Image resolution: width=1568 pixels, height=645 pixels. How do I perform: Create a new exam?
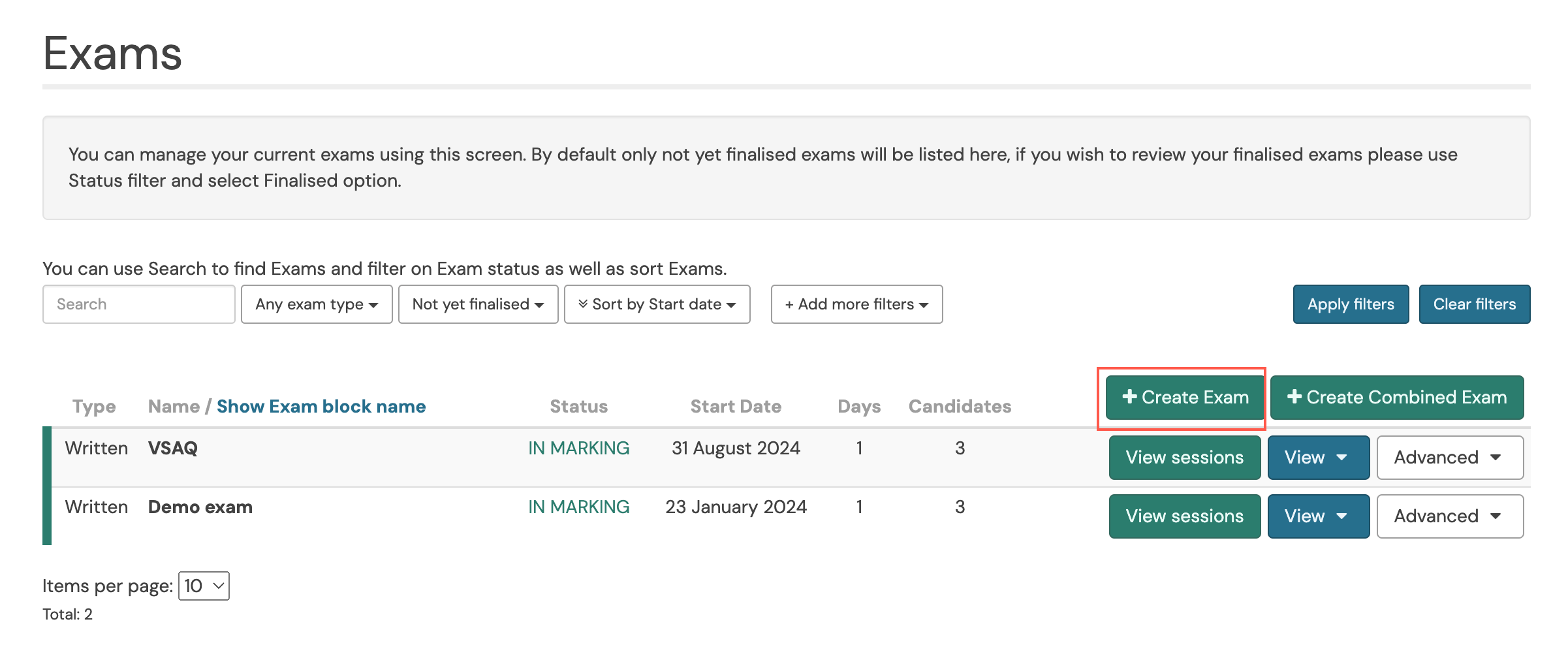pyautogui.click(x=1184, y=396)
